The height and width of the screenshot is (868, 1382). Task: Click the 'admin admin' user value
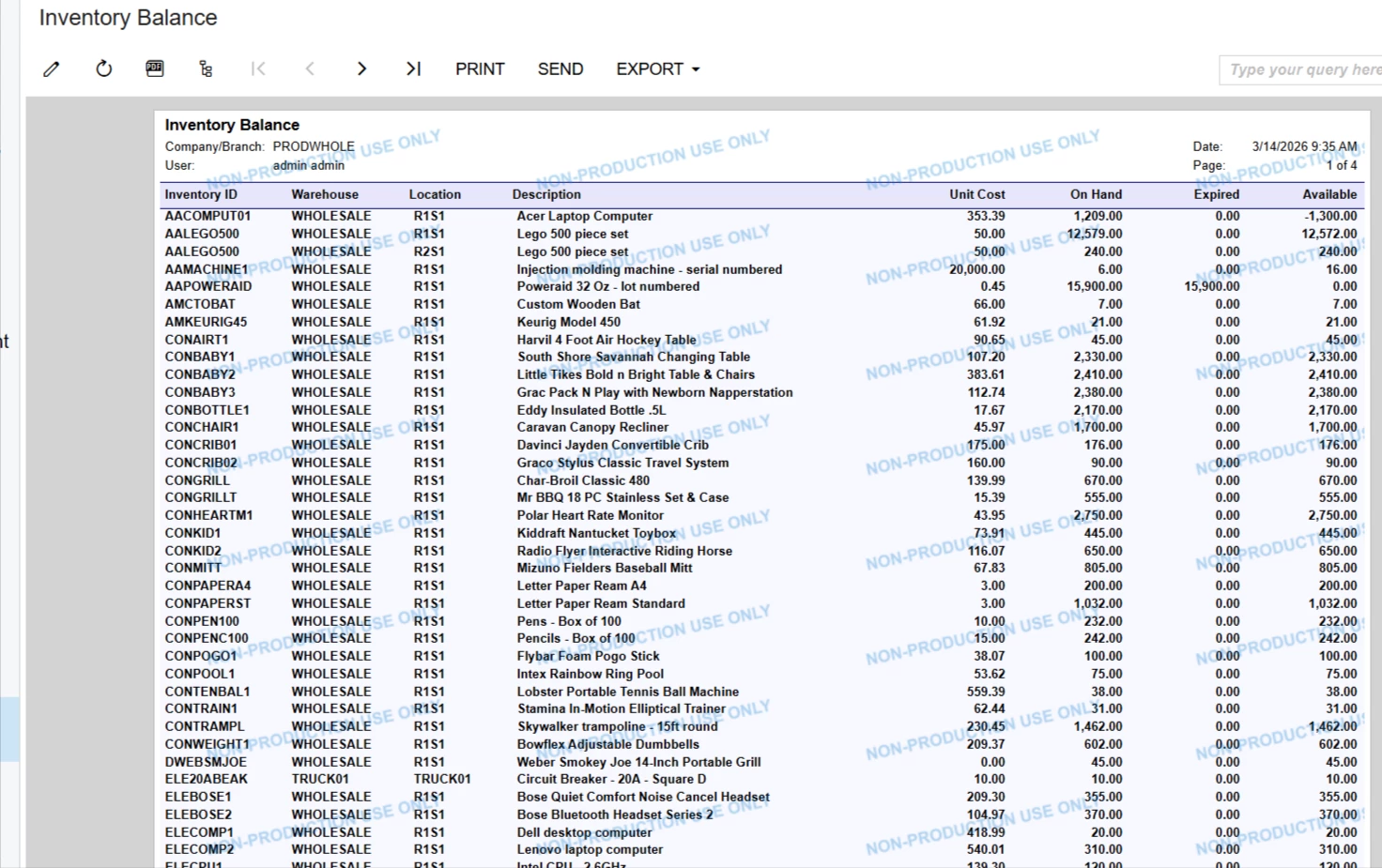tap(309, 165)
